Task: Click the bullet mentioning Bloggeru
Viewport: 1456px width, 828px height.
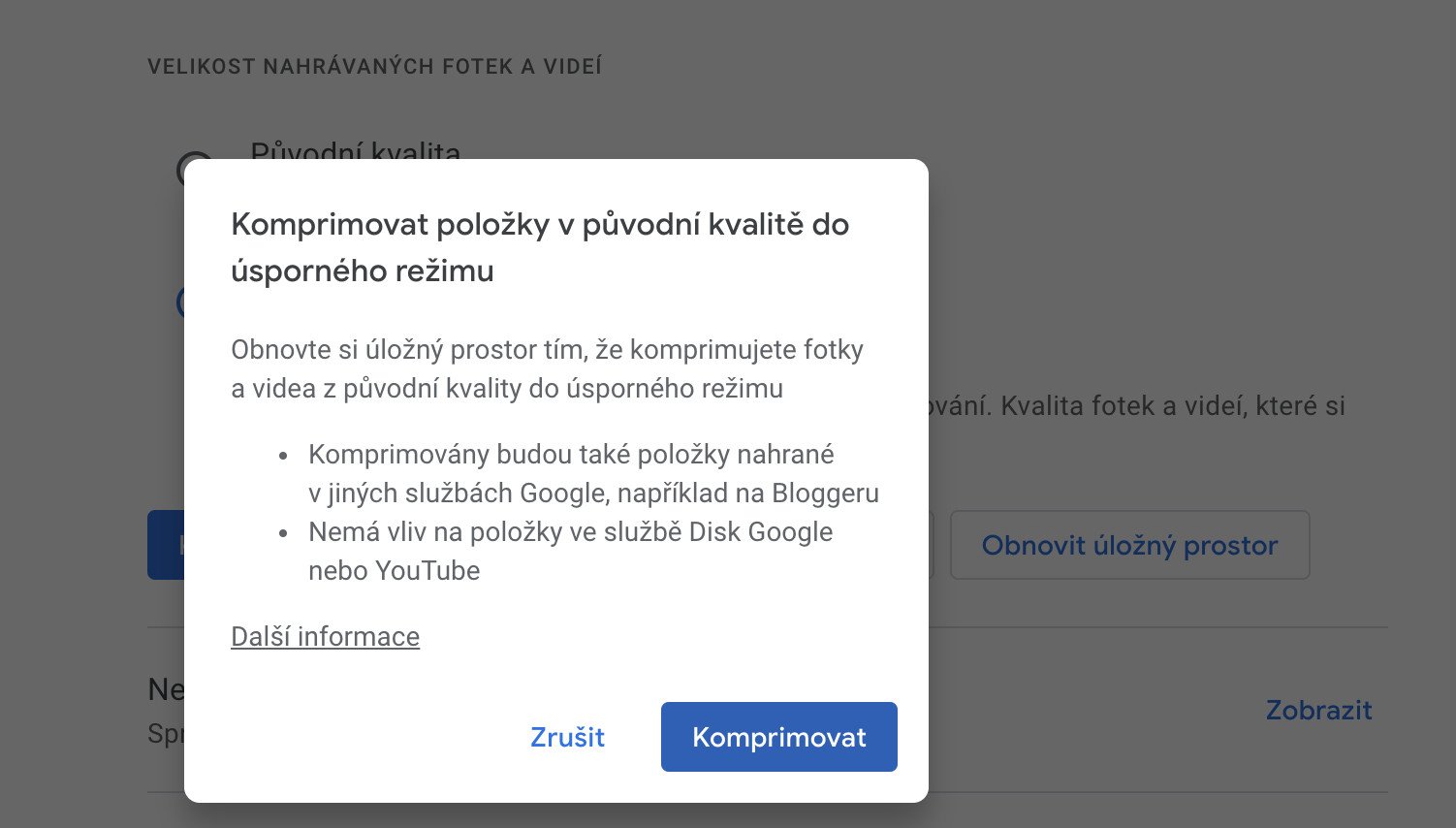Action: 593,473
